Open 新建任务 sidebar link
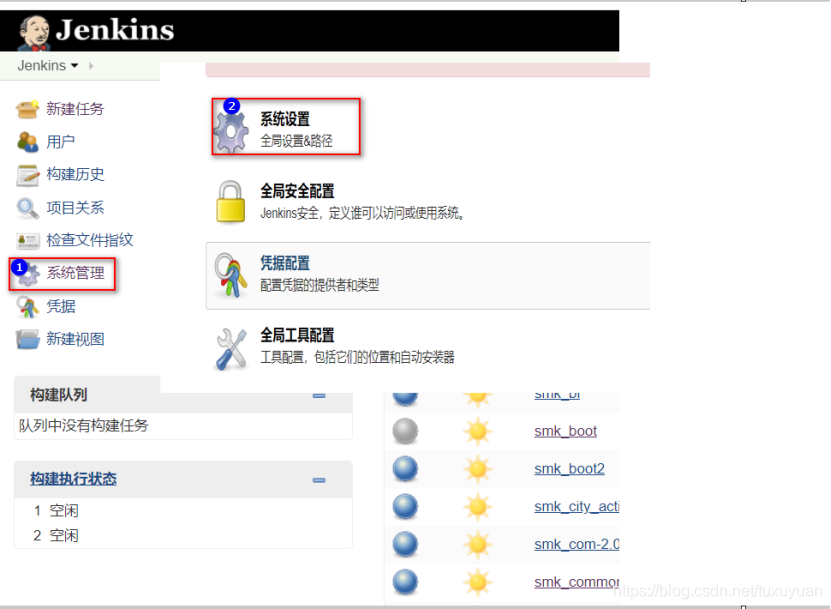831x609 pixels. (x=75, y=109)
